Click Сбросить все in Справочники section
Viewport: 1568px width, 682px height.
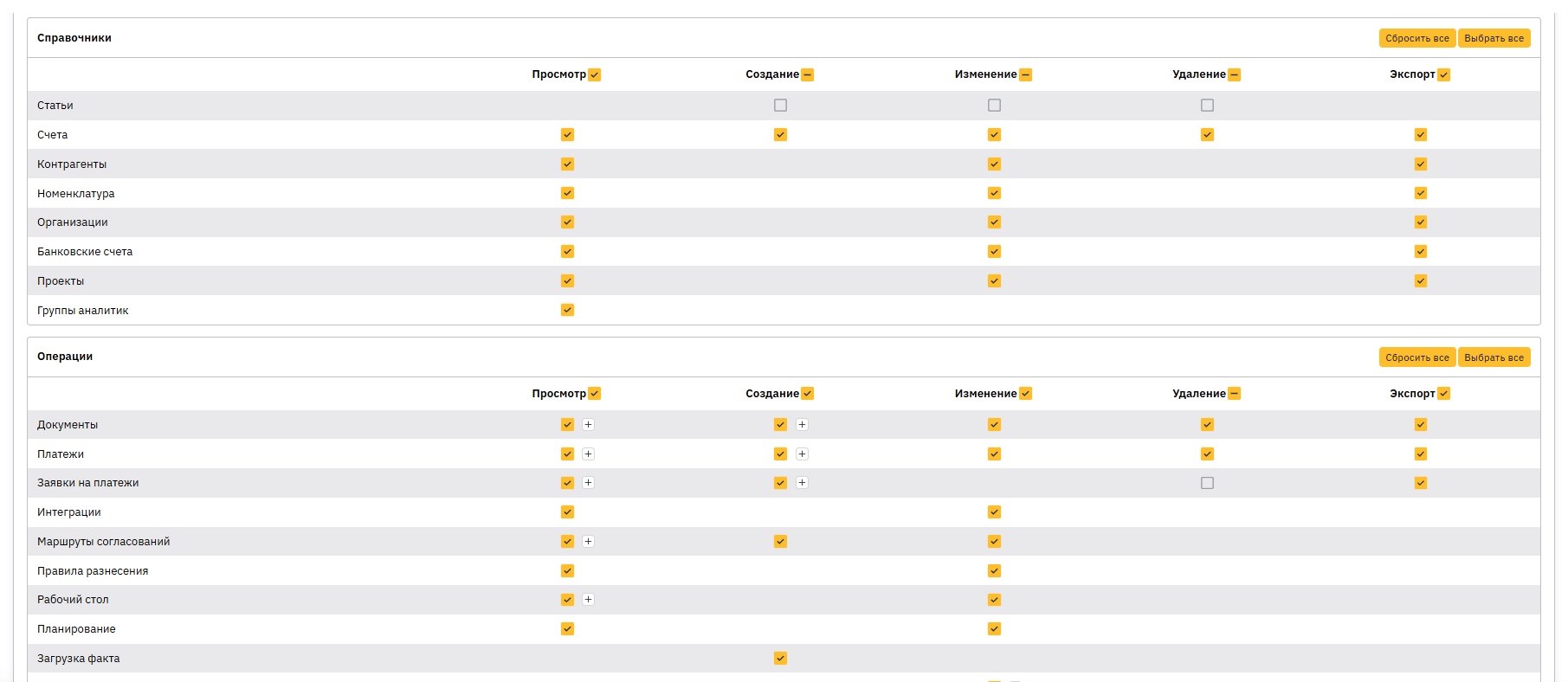coord(1416,38)
